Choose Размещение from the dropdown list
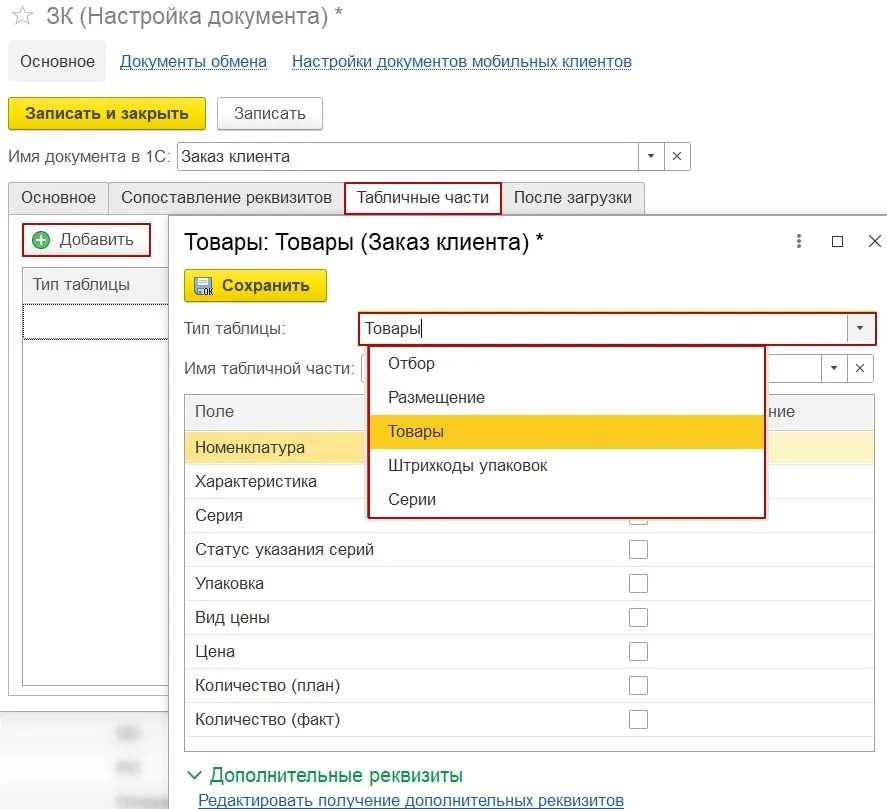The height and width of the screenshot is (809, 887). (x=566, y=397)
